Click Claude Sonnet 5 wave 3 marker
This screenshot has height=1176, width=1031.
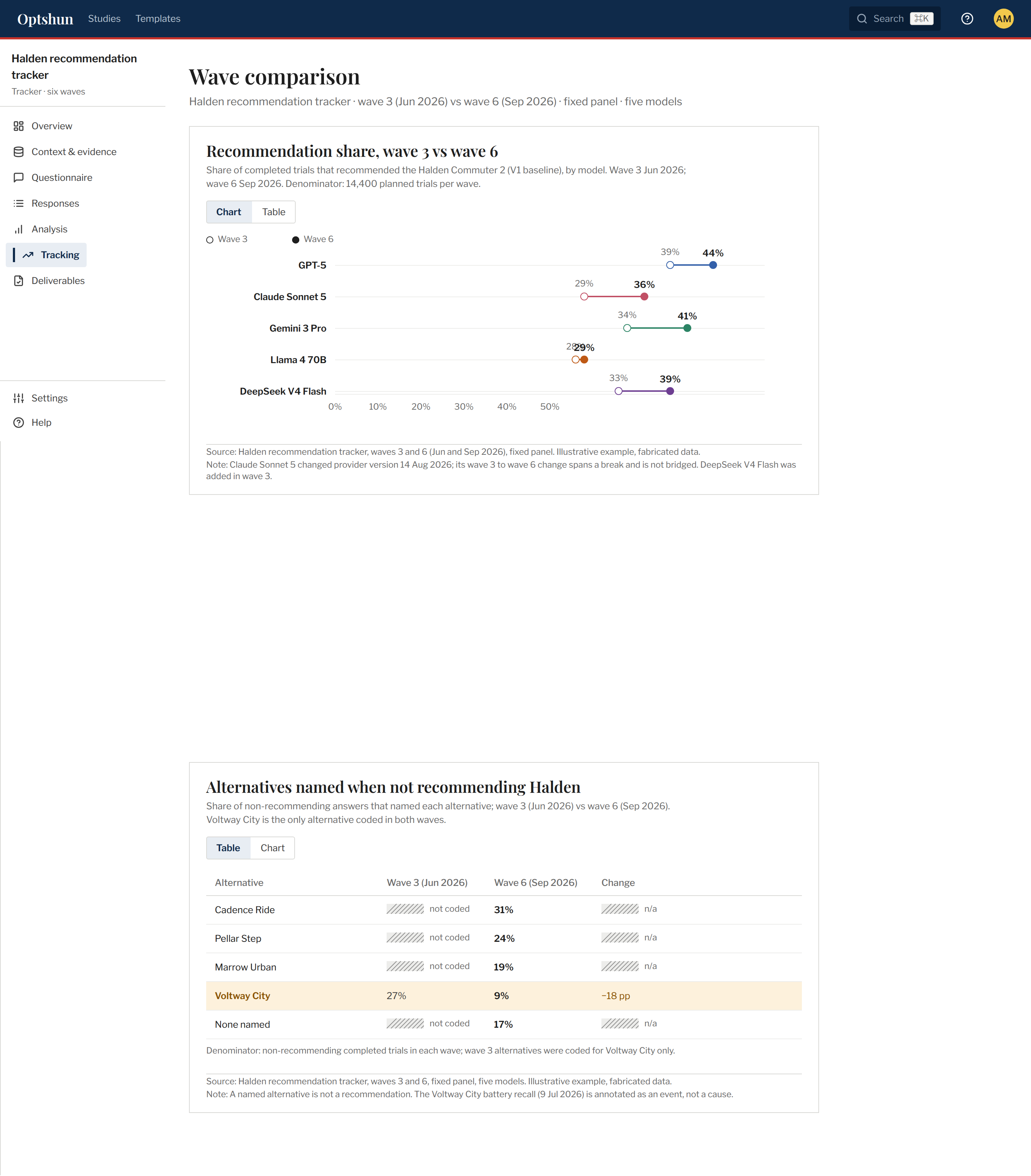tap(584, 297)
